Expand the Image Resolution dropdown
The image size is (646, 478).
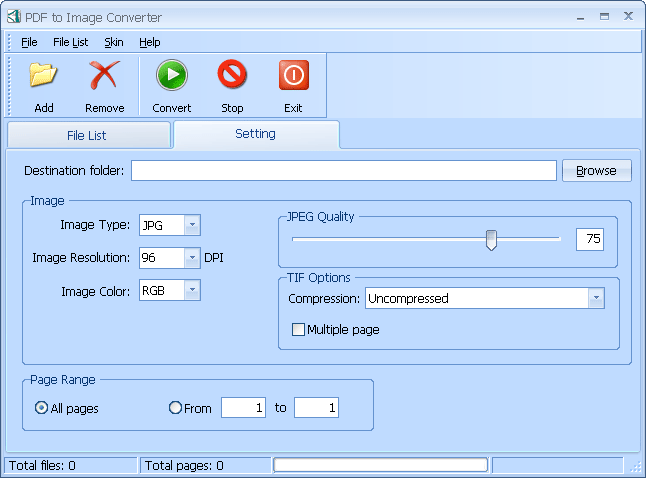click(192, 258)
